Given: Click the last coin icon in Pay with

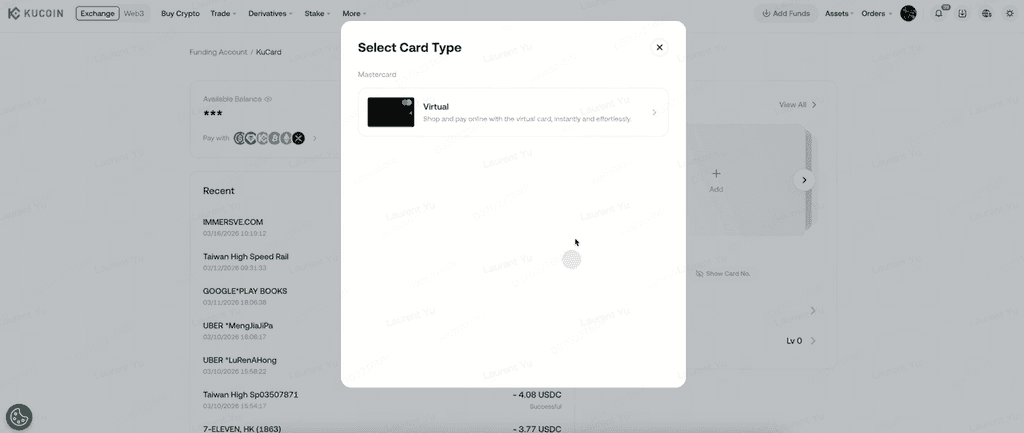Looking at the screenshot, I should (298, 138).
